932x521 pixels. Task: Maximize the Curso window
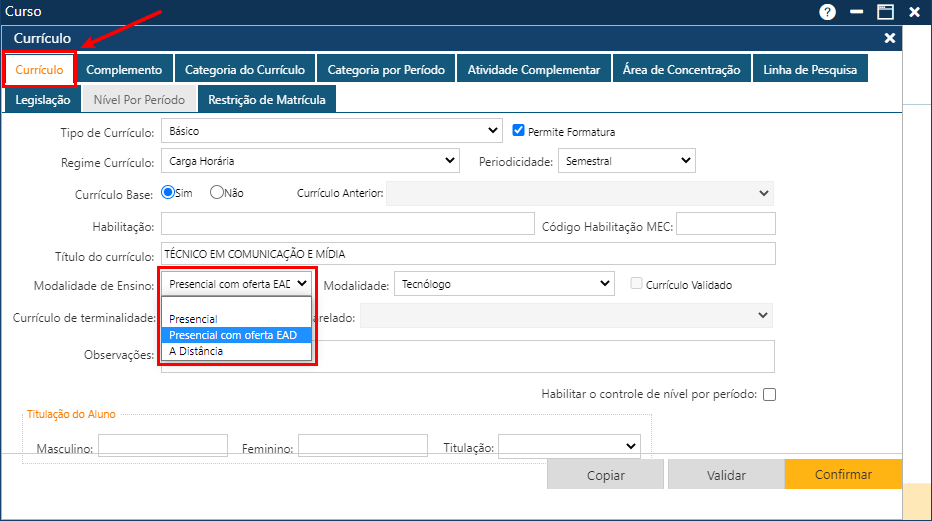(x=885, y=12)
